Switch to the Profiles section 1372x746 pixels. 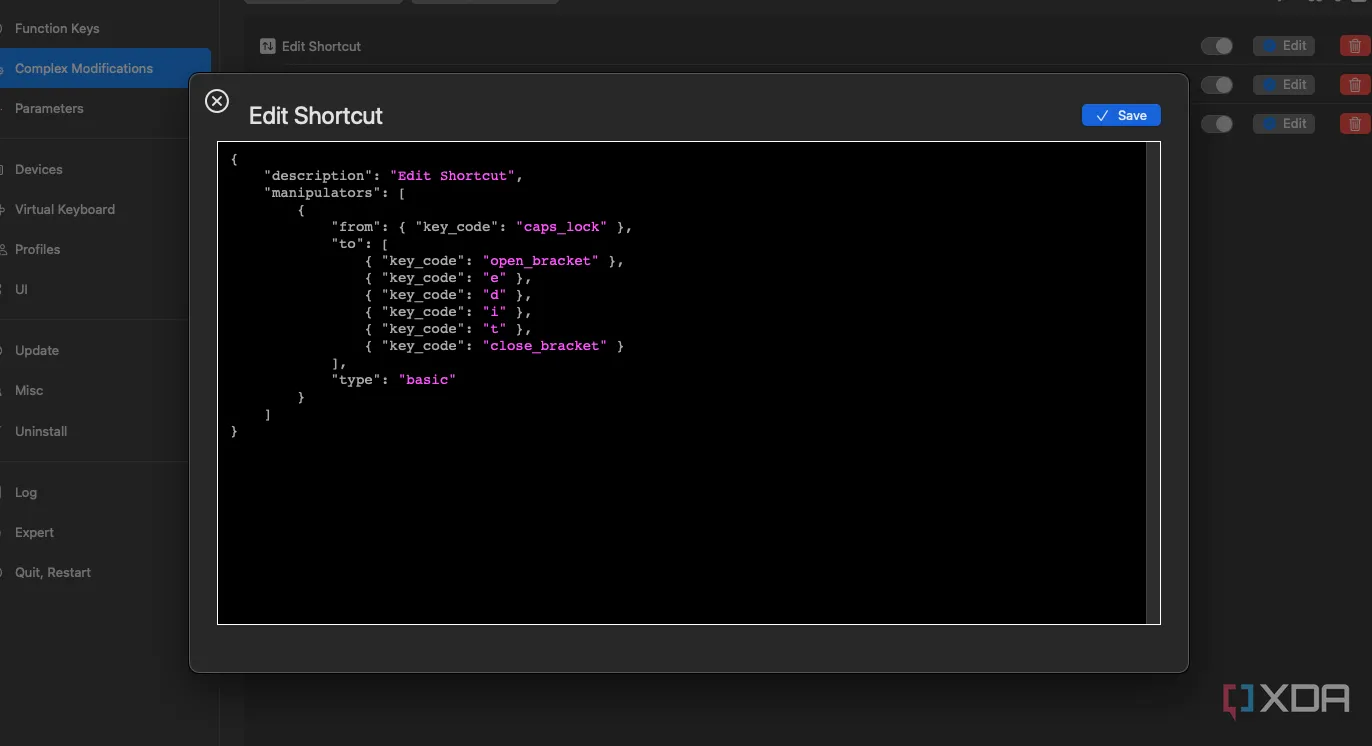click(x=38, y=249)
